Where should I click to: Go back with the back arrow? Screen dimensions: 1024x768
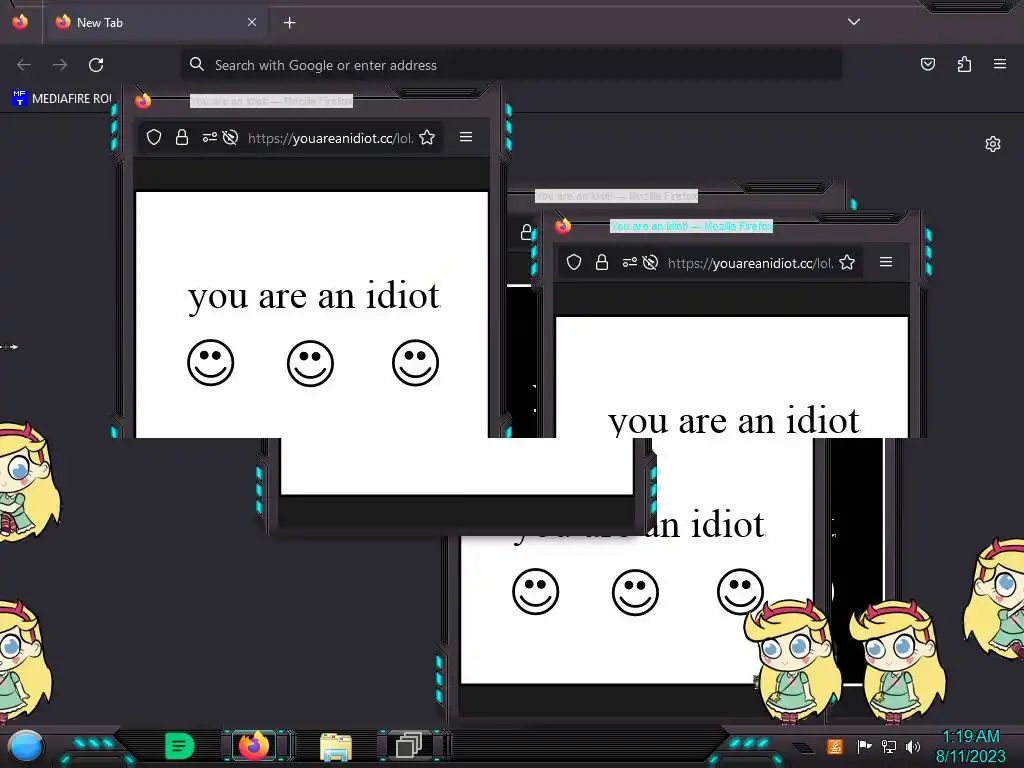[x=24, y=65]
